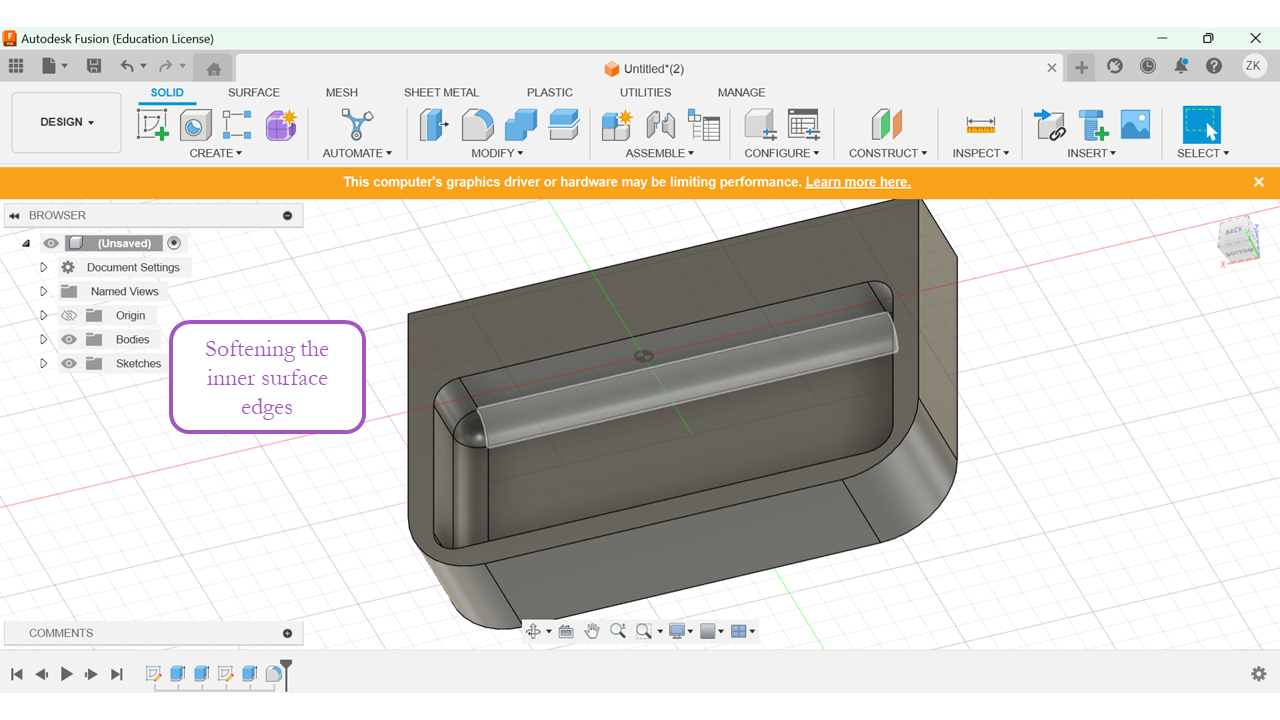Toggle Bodies folder visibility eye
1280x720 pixels.
[x=69, y=339]
